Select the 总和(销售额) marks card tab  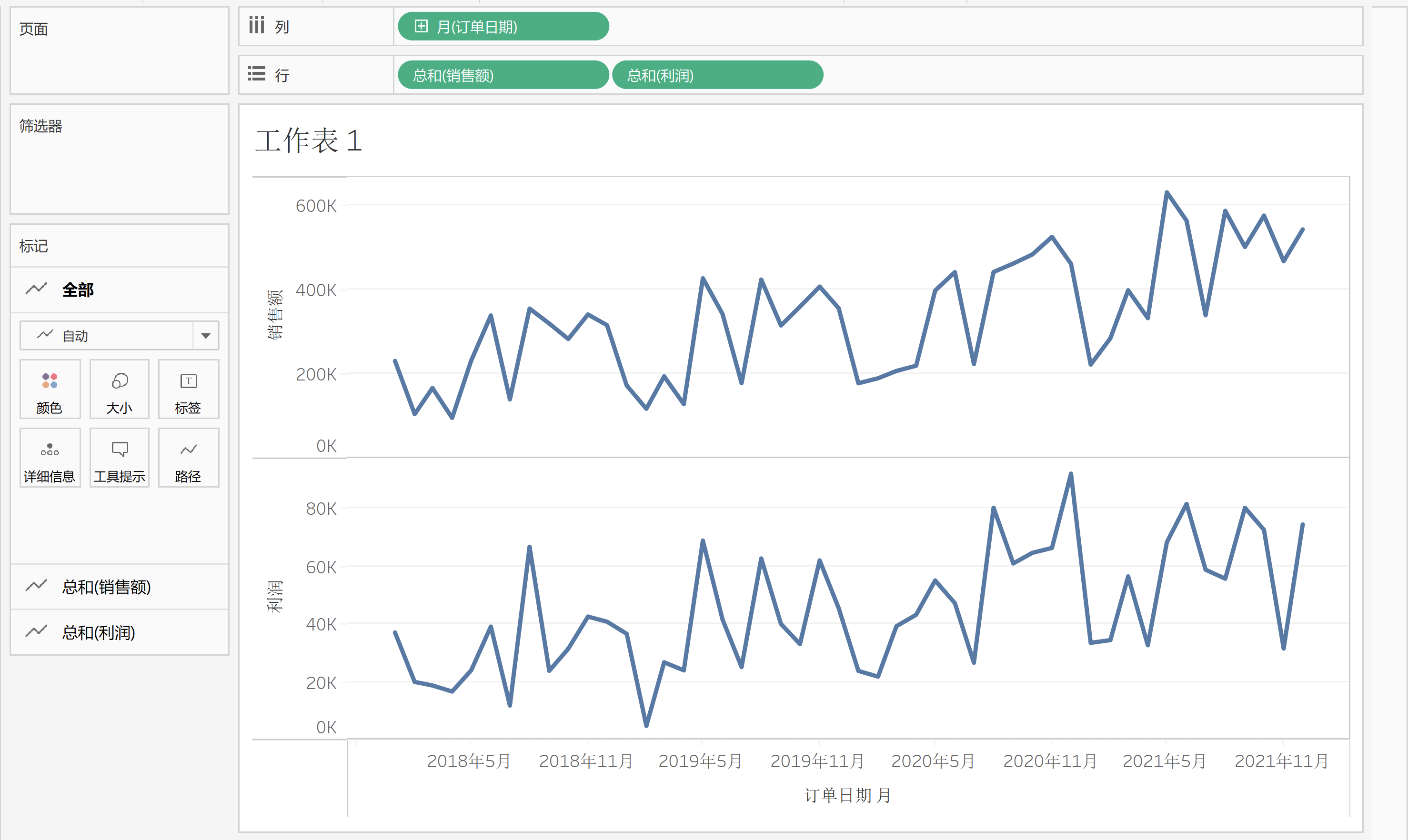(x=120, y=587)
